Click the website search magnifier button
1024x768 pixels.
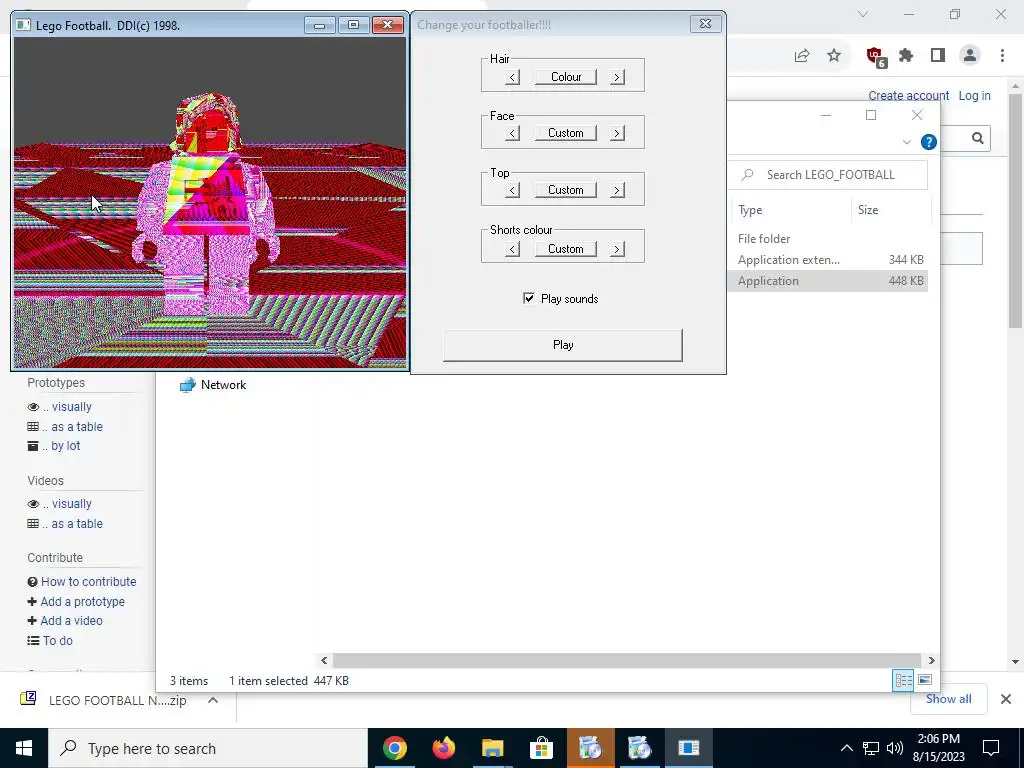click(977, 138)
